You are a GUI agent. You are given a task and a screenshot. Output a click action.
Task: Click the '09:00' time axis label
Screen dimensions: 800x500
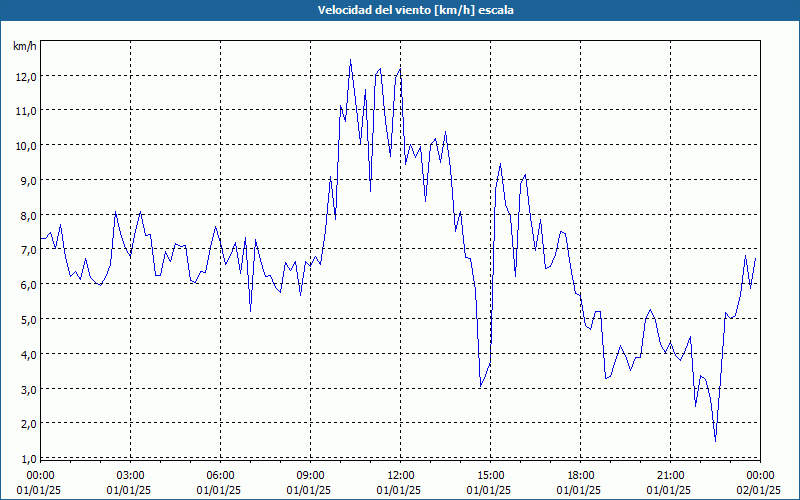pos(310,476)
